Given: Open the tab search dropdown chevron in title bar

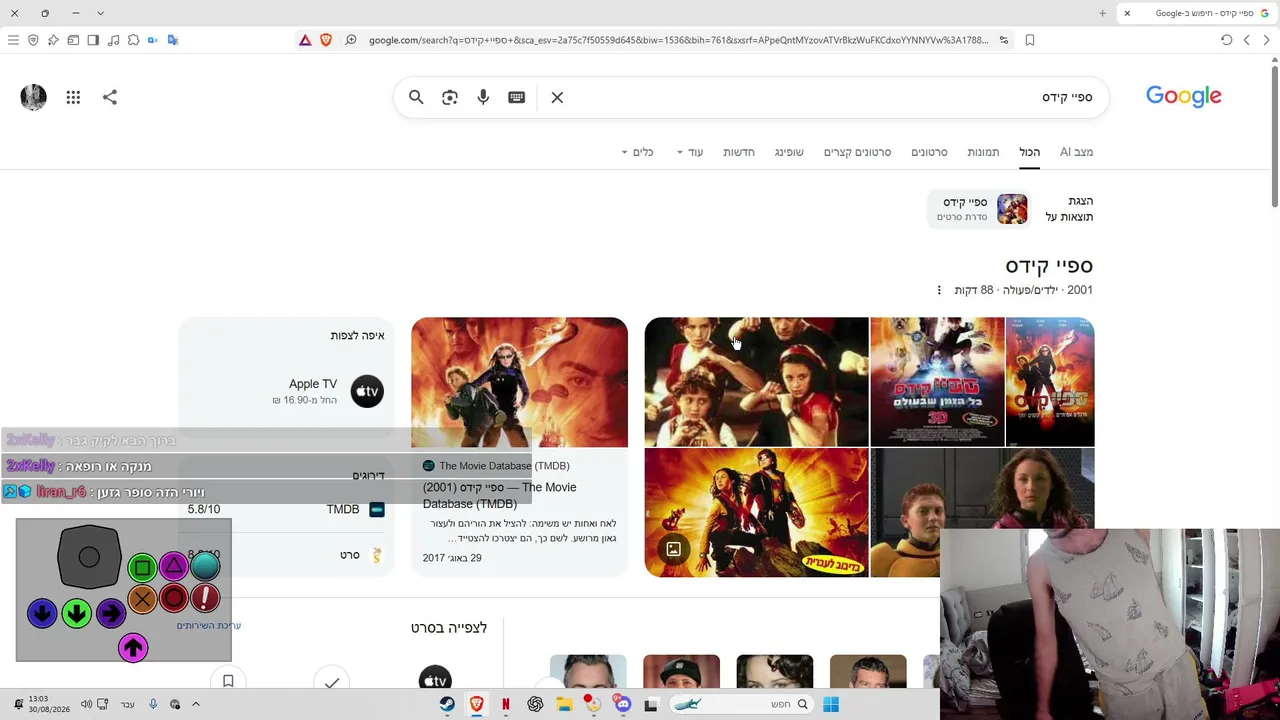Looking at the screenshot, I should [x=100, y=13].
